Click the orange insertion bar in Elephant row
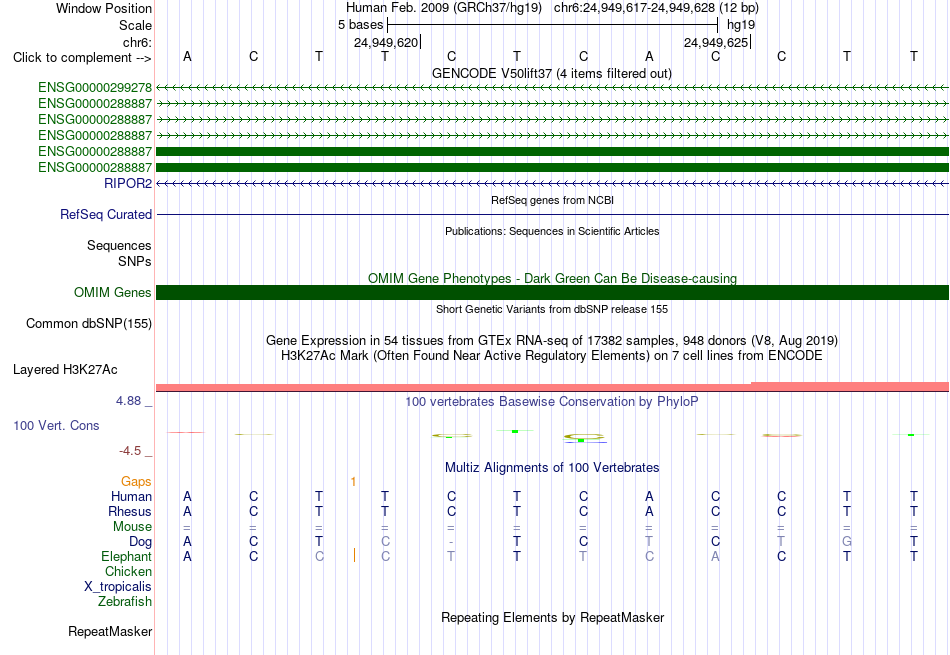 click(x=354, y=555)
